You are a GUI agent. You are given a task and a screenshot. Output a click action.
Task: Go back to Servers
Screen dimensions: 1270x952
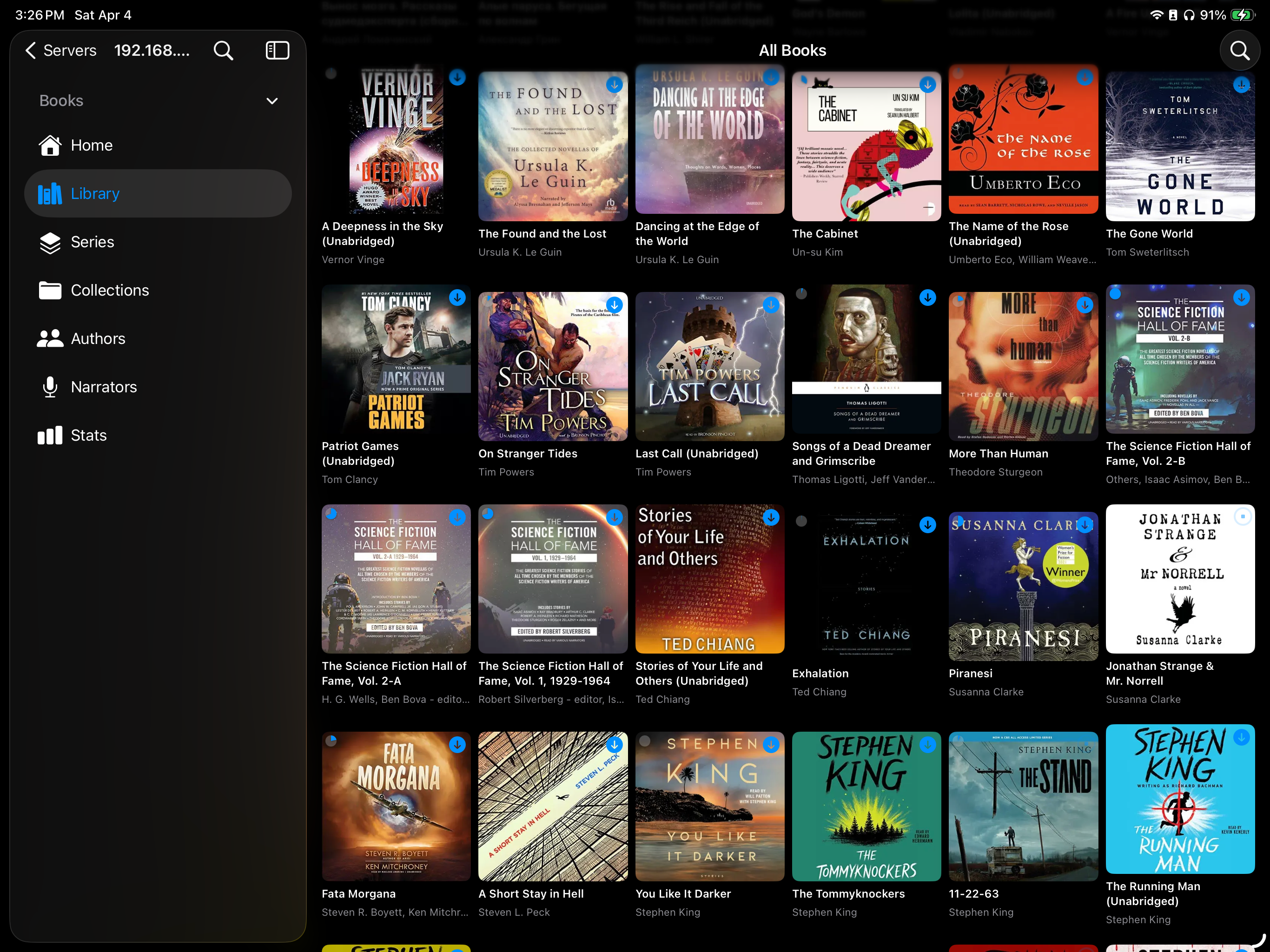pos(61,51)
